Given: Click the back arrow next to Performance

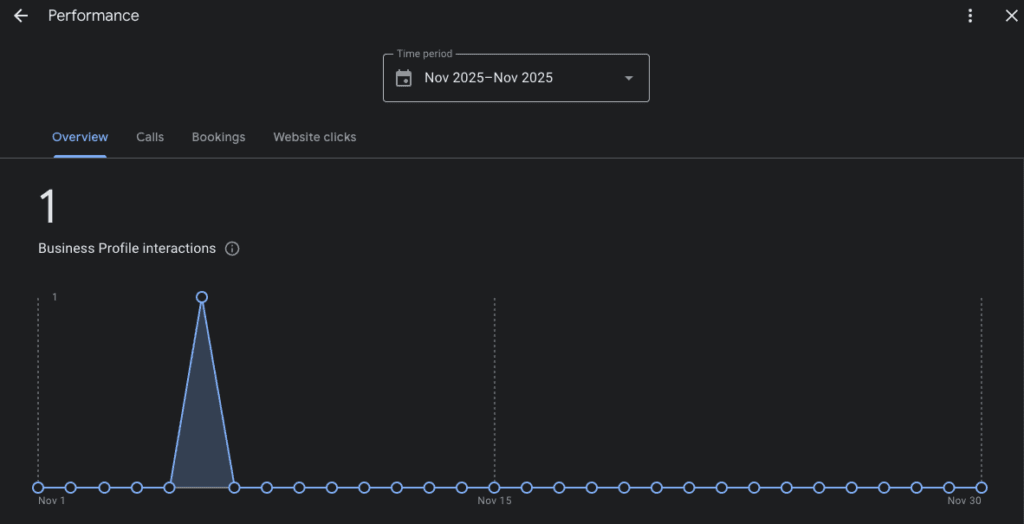Looking at the screenshot, I should point(20,16).
